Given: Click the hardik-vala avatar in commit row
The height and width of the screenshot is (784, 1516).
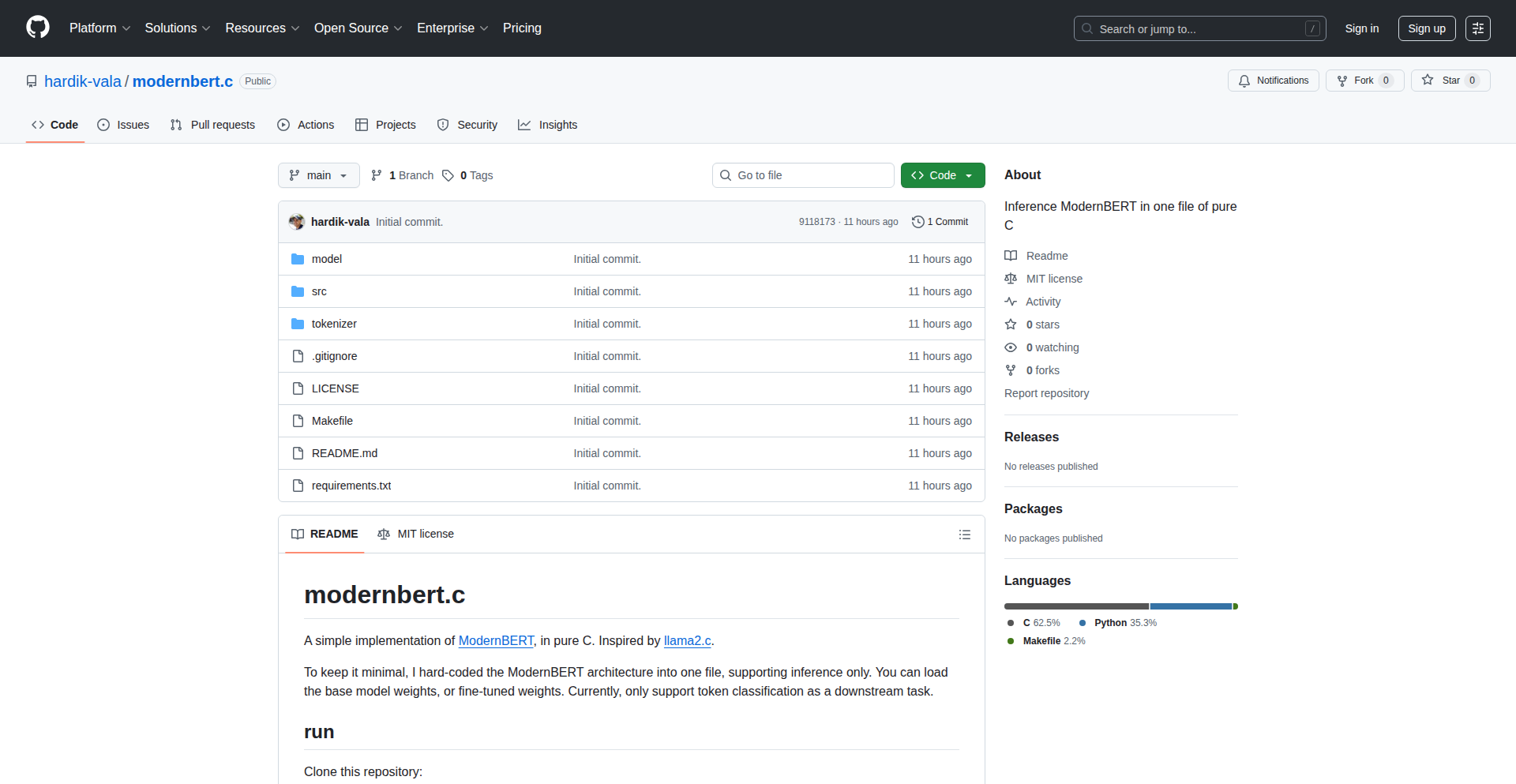Looking at the screenshot, I should [297, 222].
